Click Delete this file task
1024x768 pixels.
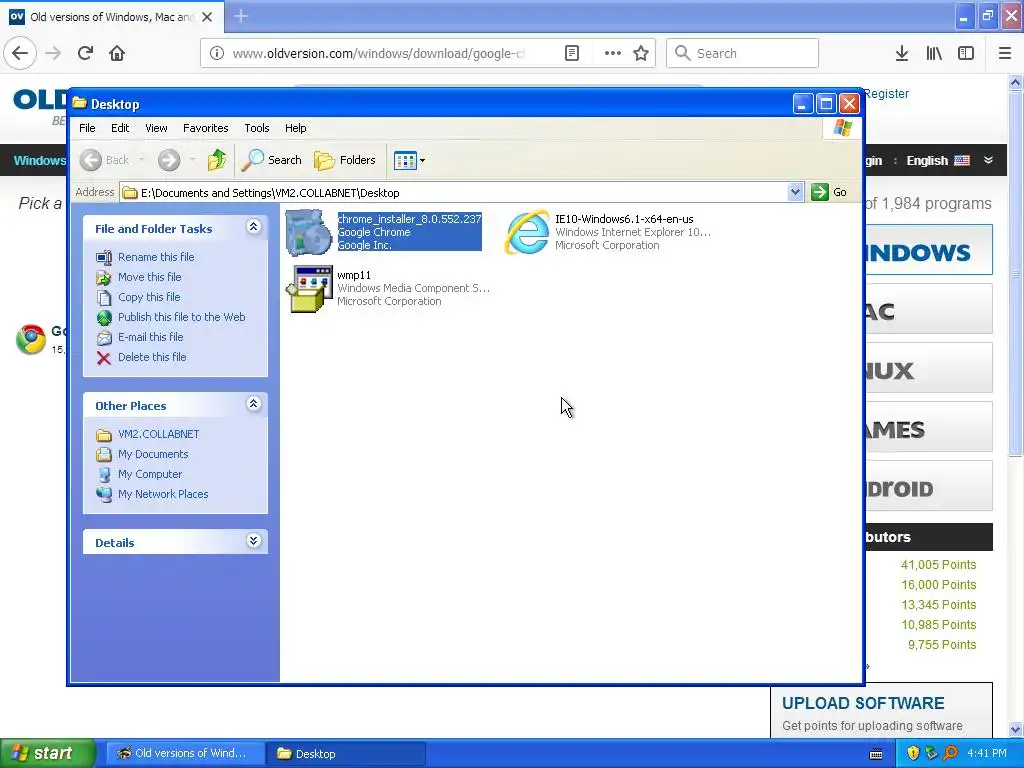[152, 357]
